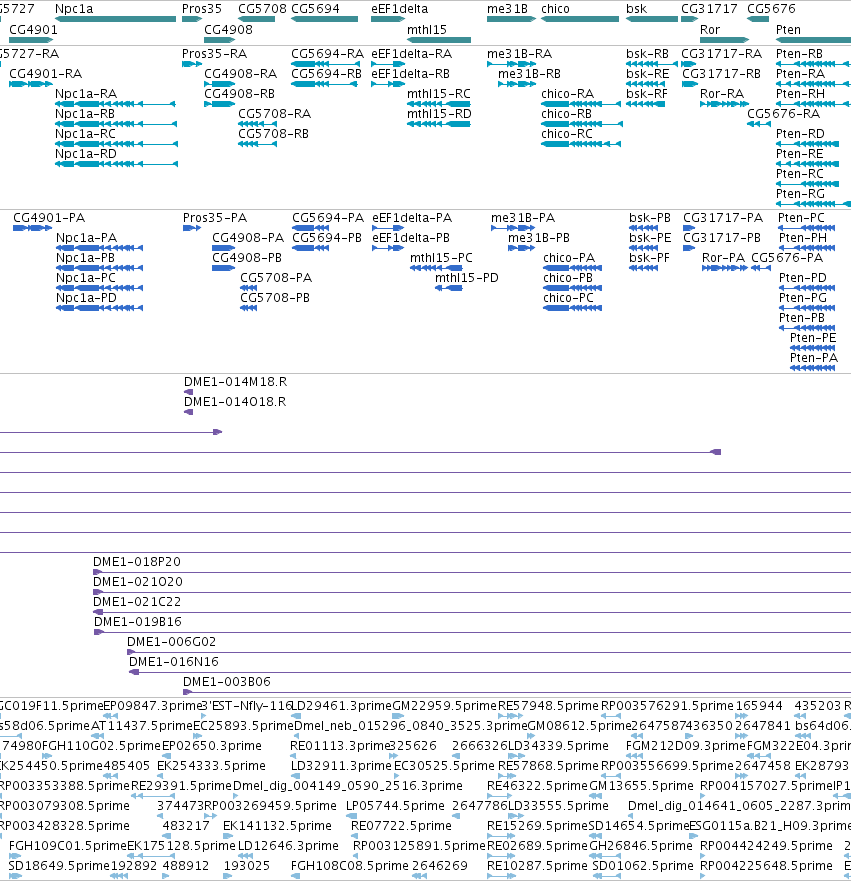The image size is (851, 881).
Task: Click the bsk gene glyph
Action: tap(652, 19)
